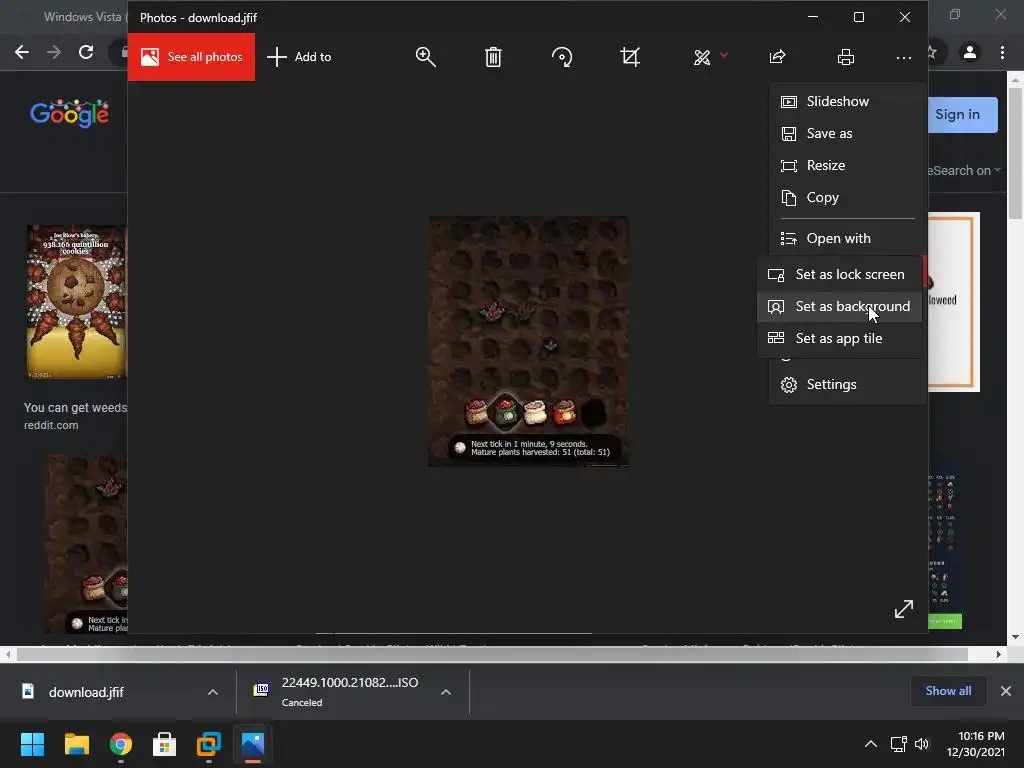The height and width of the screenshot is (768, 1024).
Task: Click the network icon in system tray
Action: pyautogui.click(x=899, y=744)
